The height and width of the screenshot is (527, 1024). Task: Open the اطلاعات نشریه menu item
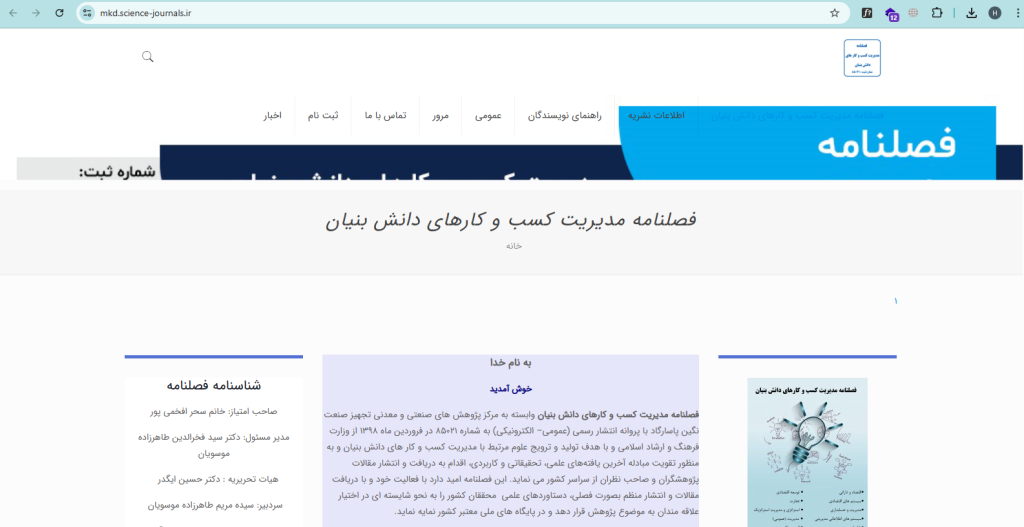[x=656, y=116]
